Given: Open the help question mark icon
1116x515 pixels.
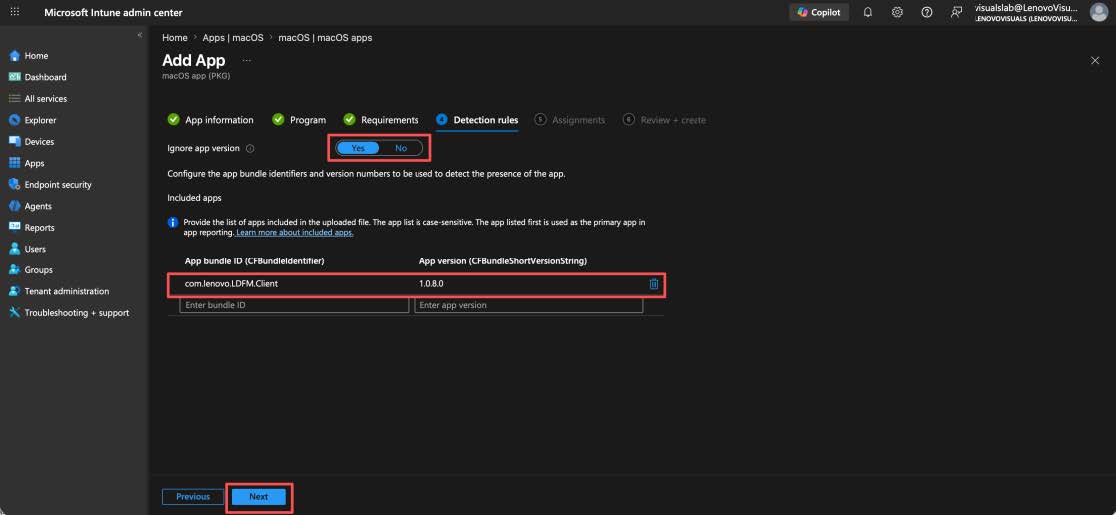Looking at the screenshot, I should point(927,12).
